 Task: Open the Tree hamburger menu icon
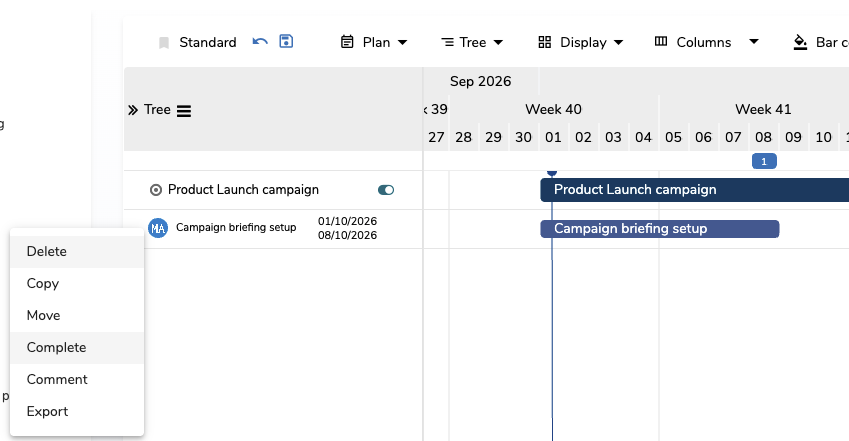click(184, 111)
